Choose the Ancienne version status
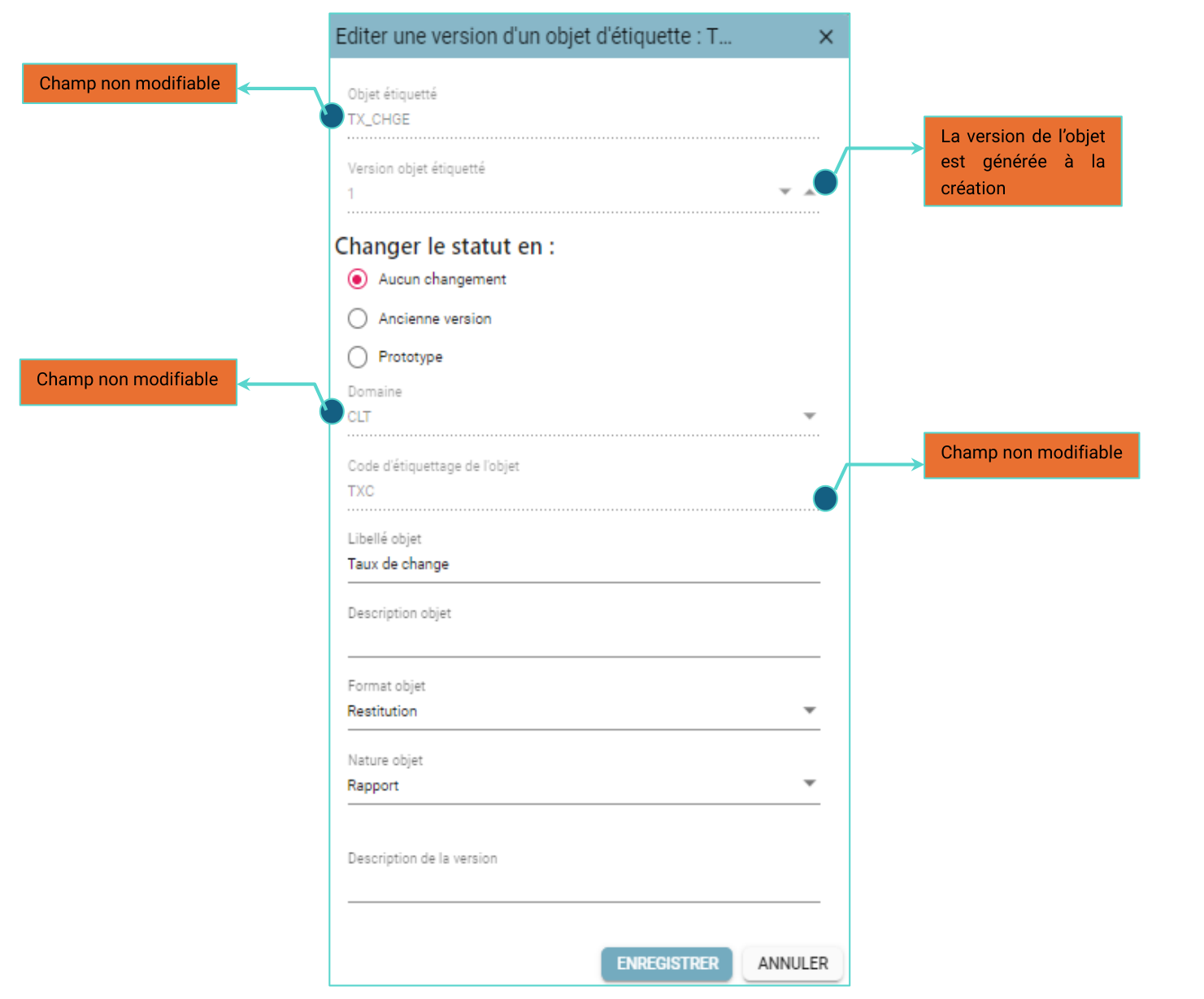 click(358, 319)
